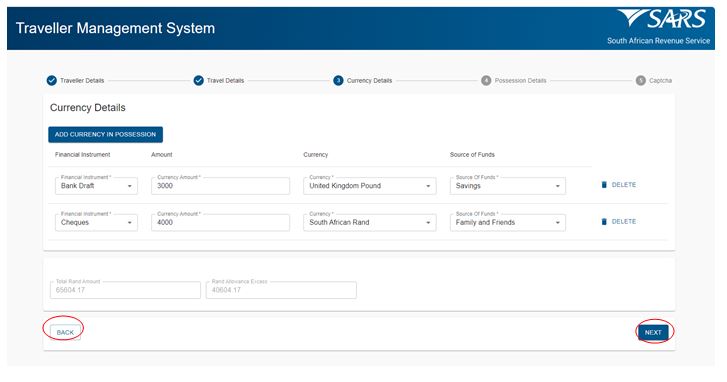This screenshot has width=727, height=382.
Task: Expand the Savings source of funds dropdown
Action: 508,185
